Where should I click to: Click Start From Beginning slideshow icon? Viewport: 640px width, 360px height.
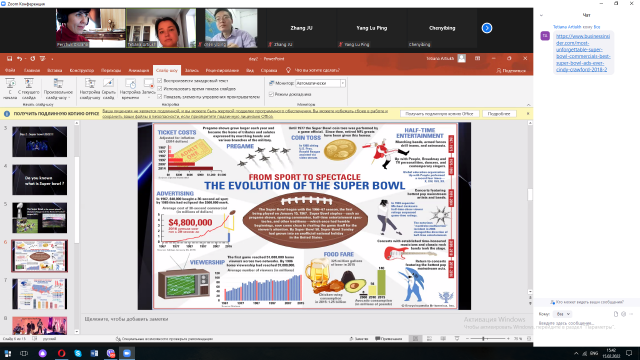[x=10, y=89]
